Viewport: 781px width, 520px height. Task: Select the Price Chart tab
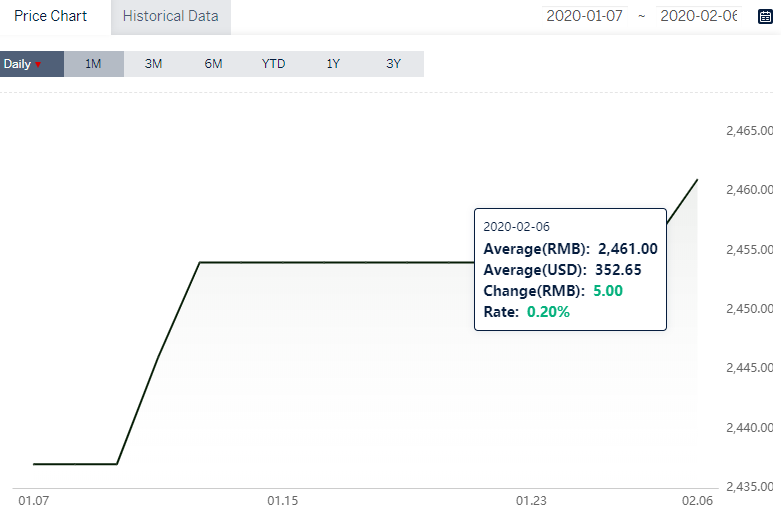50,16
